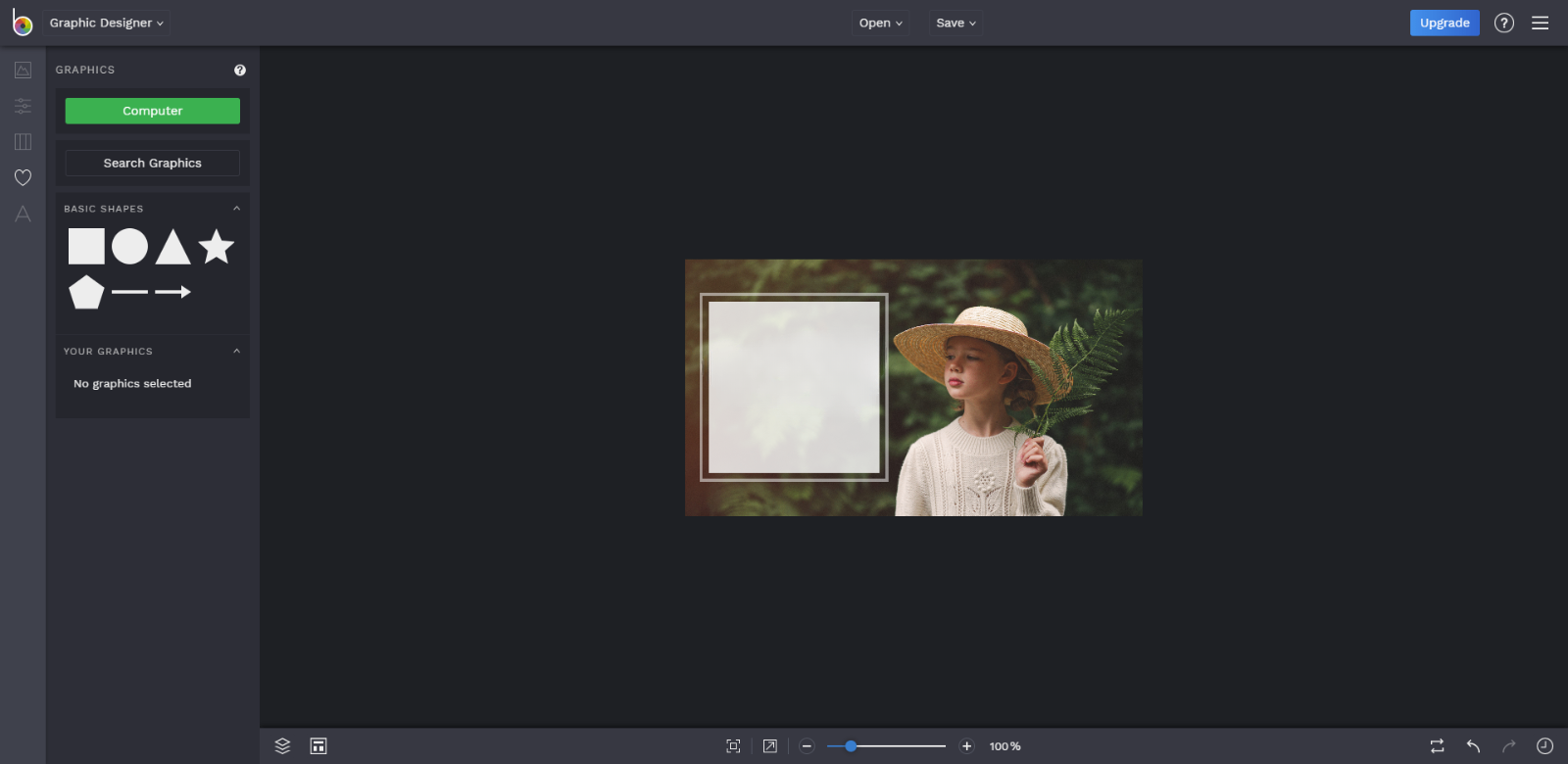This screenshot has height=764, width=1568.
Task: Open the Graphics heart sidebar icon
Action: [23, 177]
